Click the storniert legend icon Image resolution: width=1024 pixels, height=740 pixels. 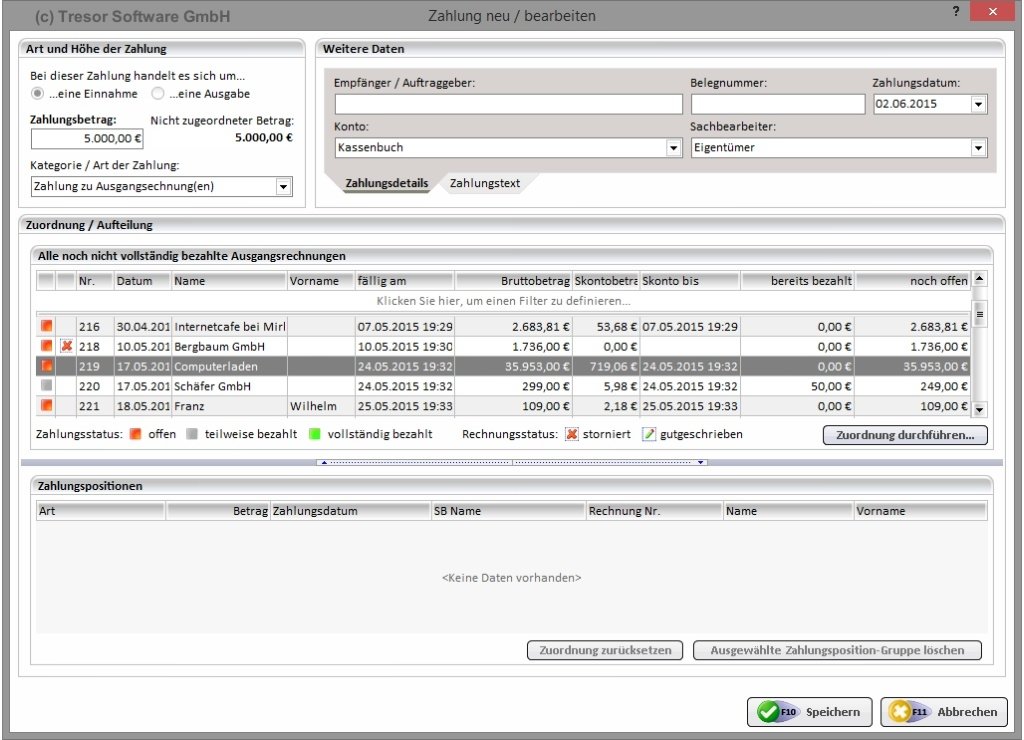[571, 434]
